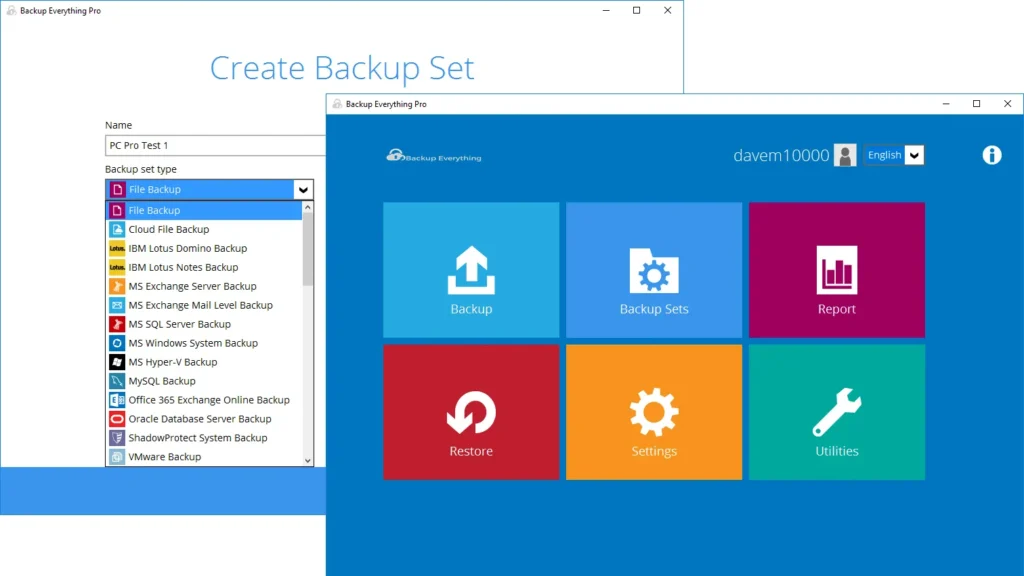This screenshot has height=576, width=1024.
Task: Open the Backup Sets tile
Action: [x=654, y=270]
